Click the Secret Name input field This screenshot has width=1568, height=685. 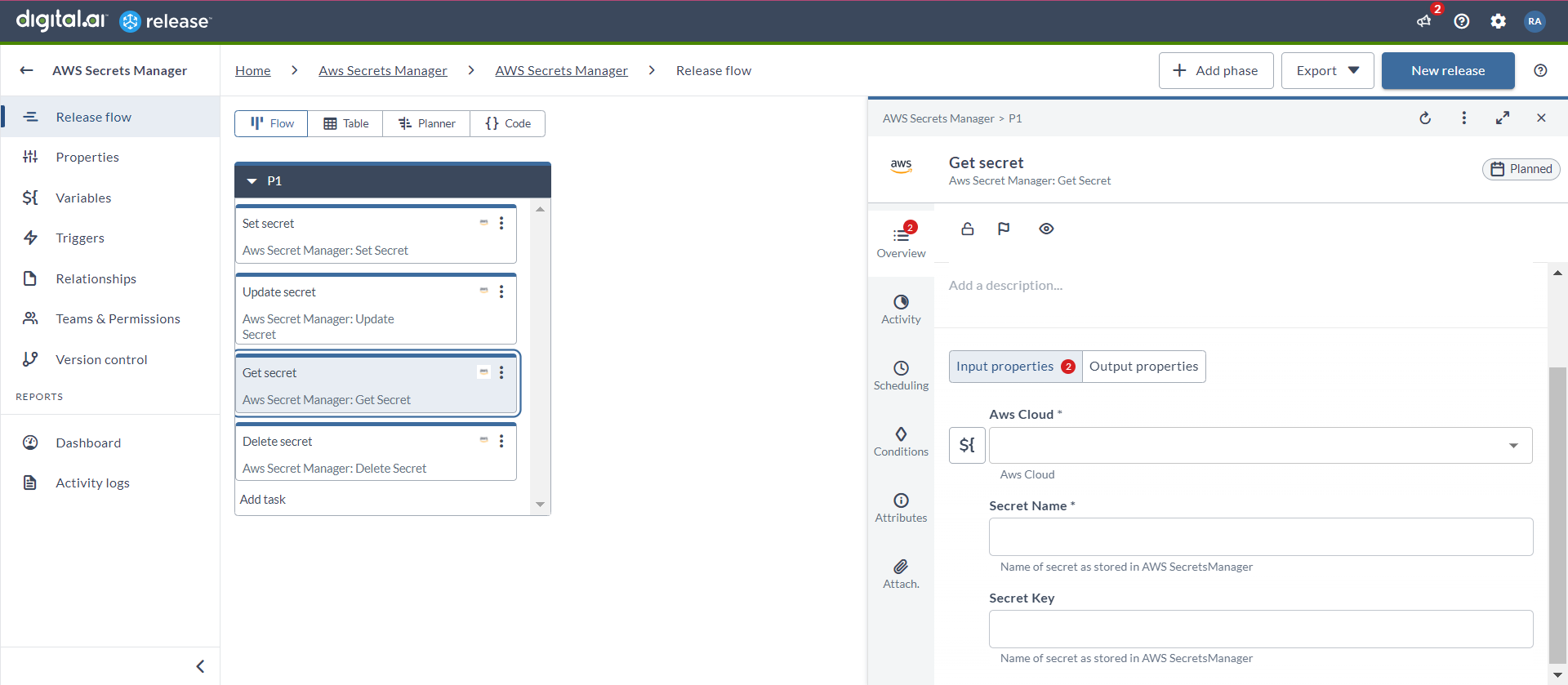pyautogui.click(x=1260, y=536)
